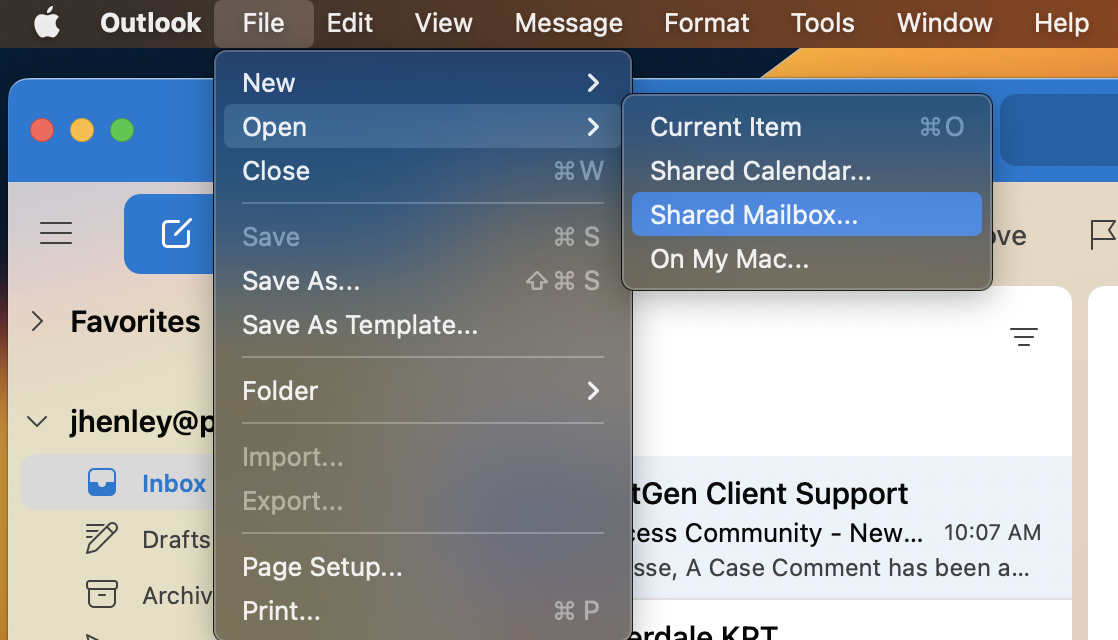Open the Drafts folder
The image size is (1118, 640).
tap(118, 539)
